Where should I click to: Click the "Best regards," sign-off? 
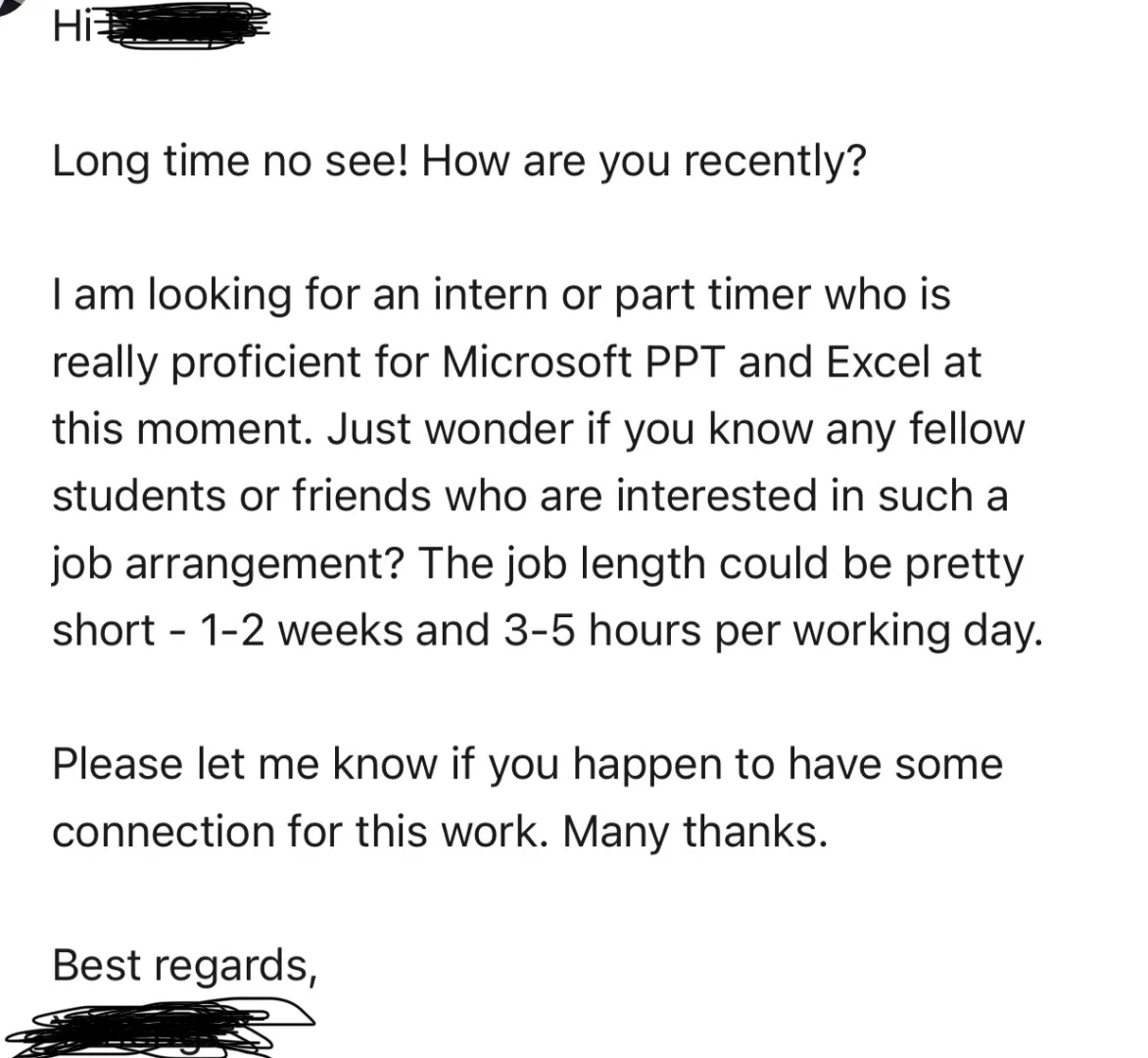coord(184,964)
